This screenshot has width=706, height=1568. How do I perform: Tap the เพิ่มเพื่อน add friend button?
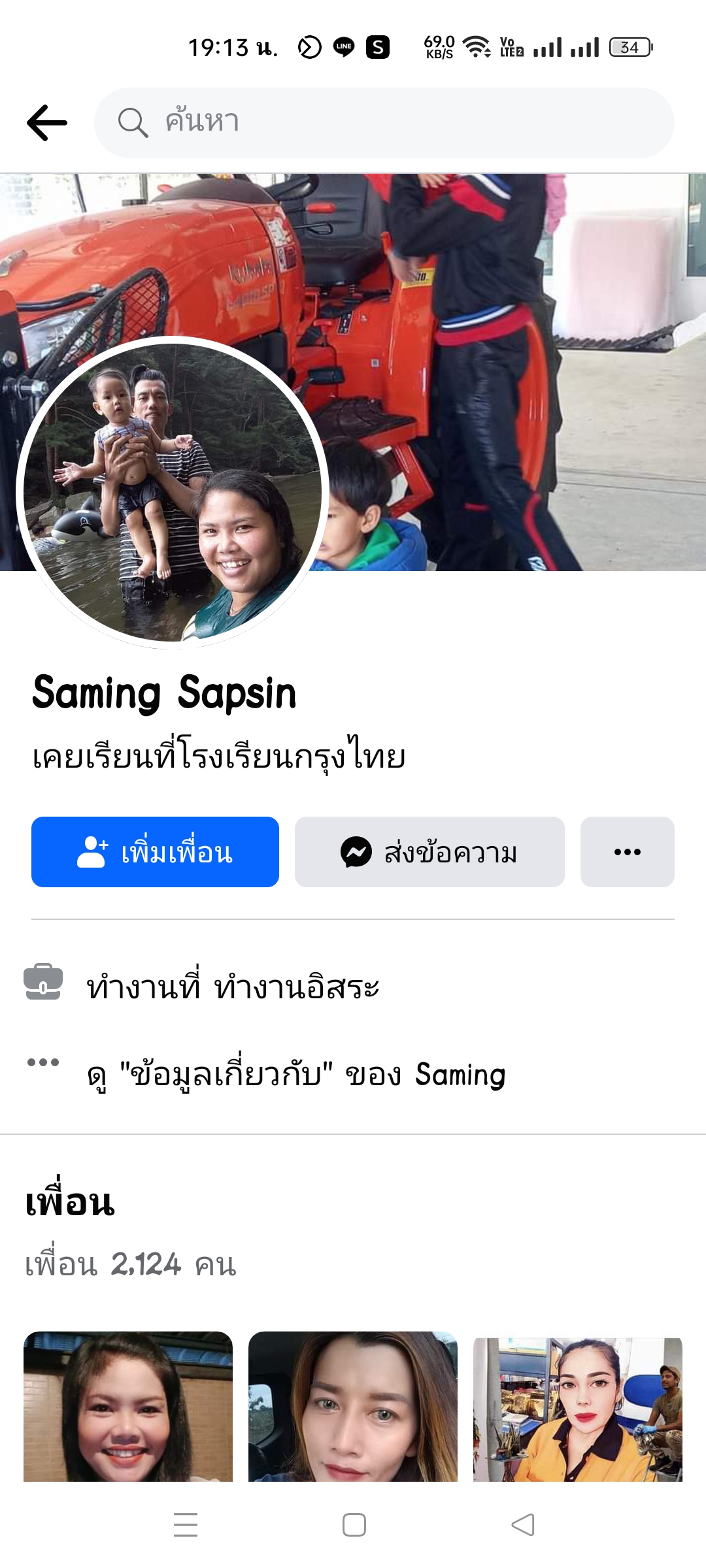[155, 852]
